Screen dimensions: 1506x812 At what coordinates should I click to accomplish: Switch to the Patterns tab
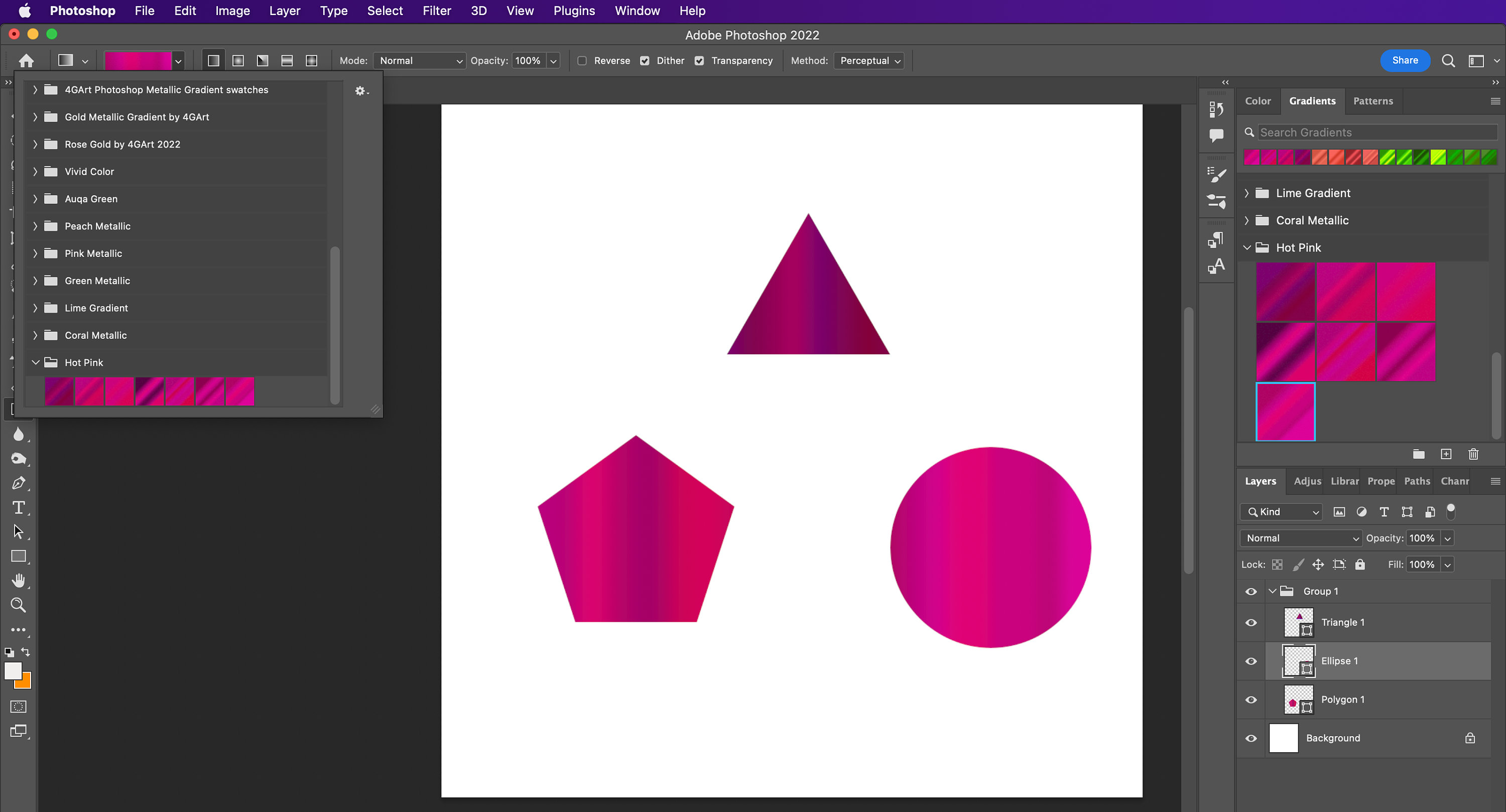point(1373,100)
